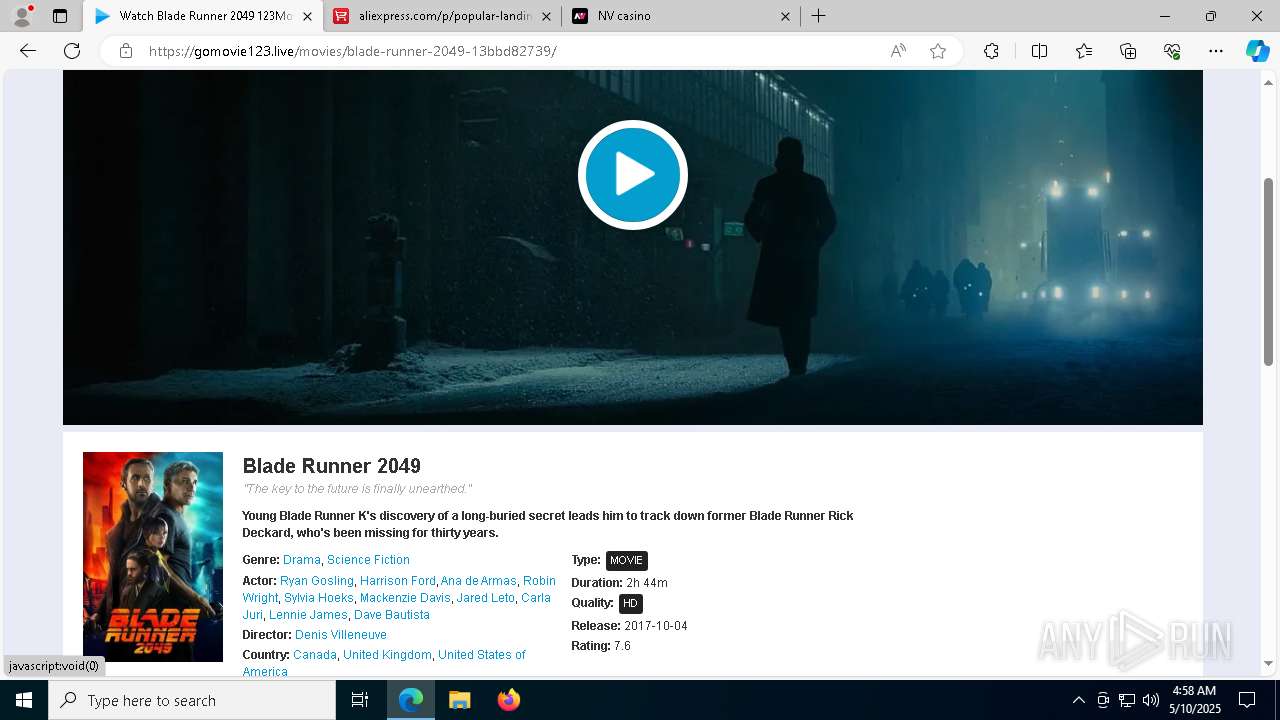The image size is (1280, 720).
Task: Open actor Ryan Gosling link
Action: tap(317, 581)
